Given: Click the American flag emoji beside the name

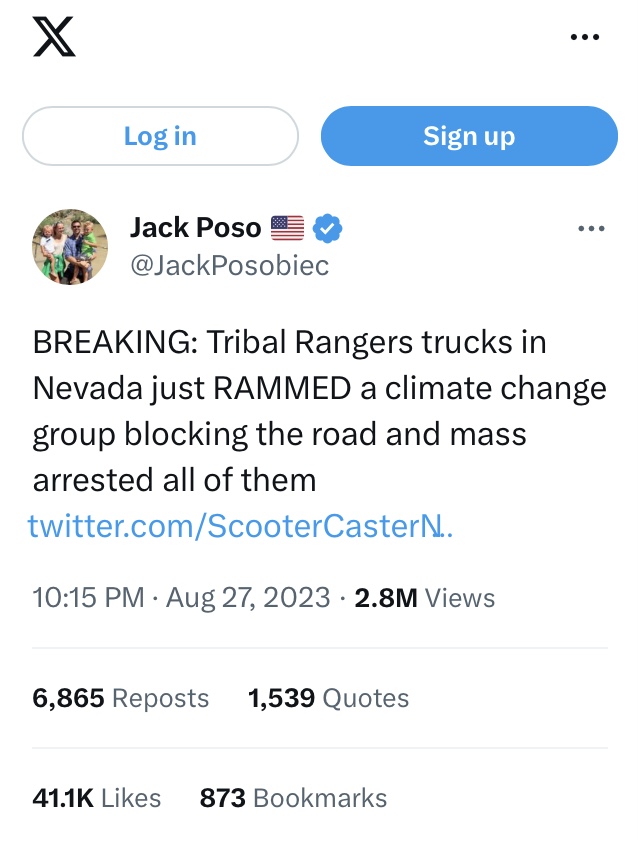Looking at the screenshot, I should tap(287, 228).
